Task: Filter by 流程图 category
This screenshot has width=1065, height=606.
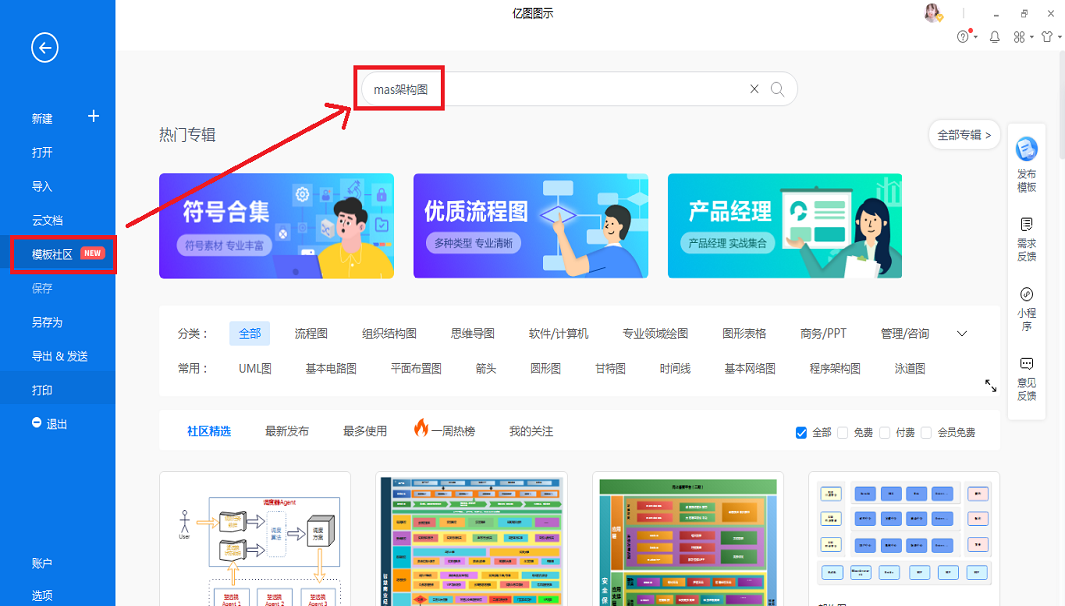Action: pyautogui.click(x=311, y=334)
